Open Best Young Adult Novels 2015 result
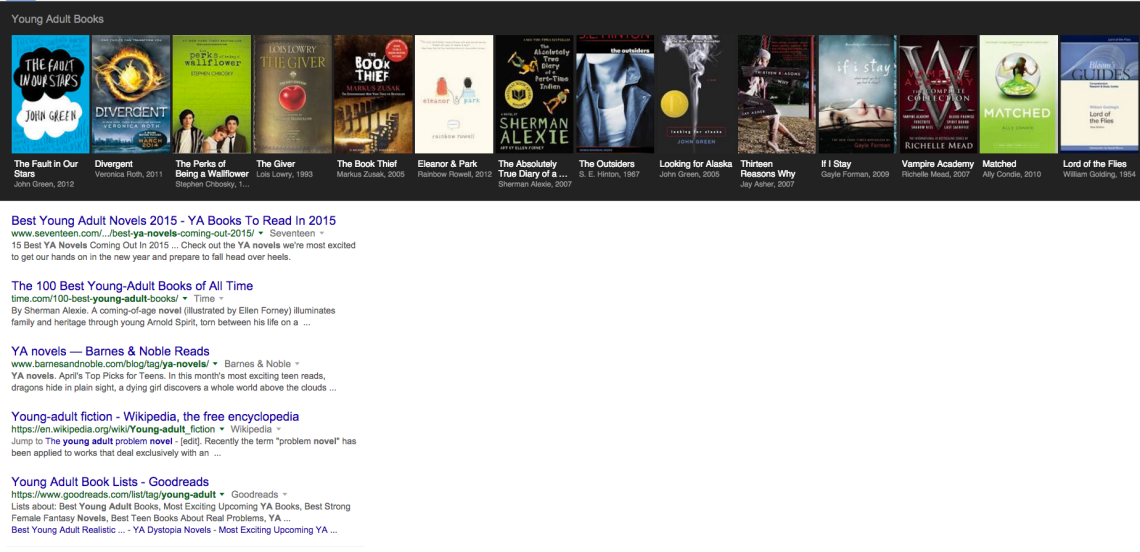This screenshot has height=552, width=1140. [174, 220]
